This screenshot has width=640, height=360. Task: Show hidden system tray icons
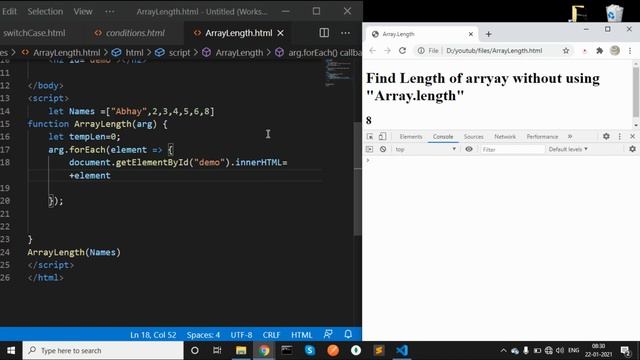point(503,350)
